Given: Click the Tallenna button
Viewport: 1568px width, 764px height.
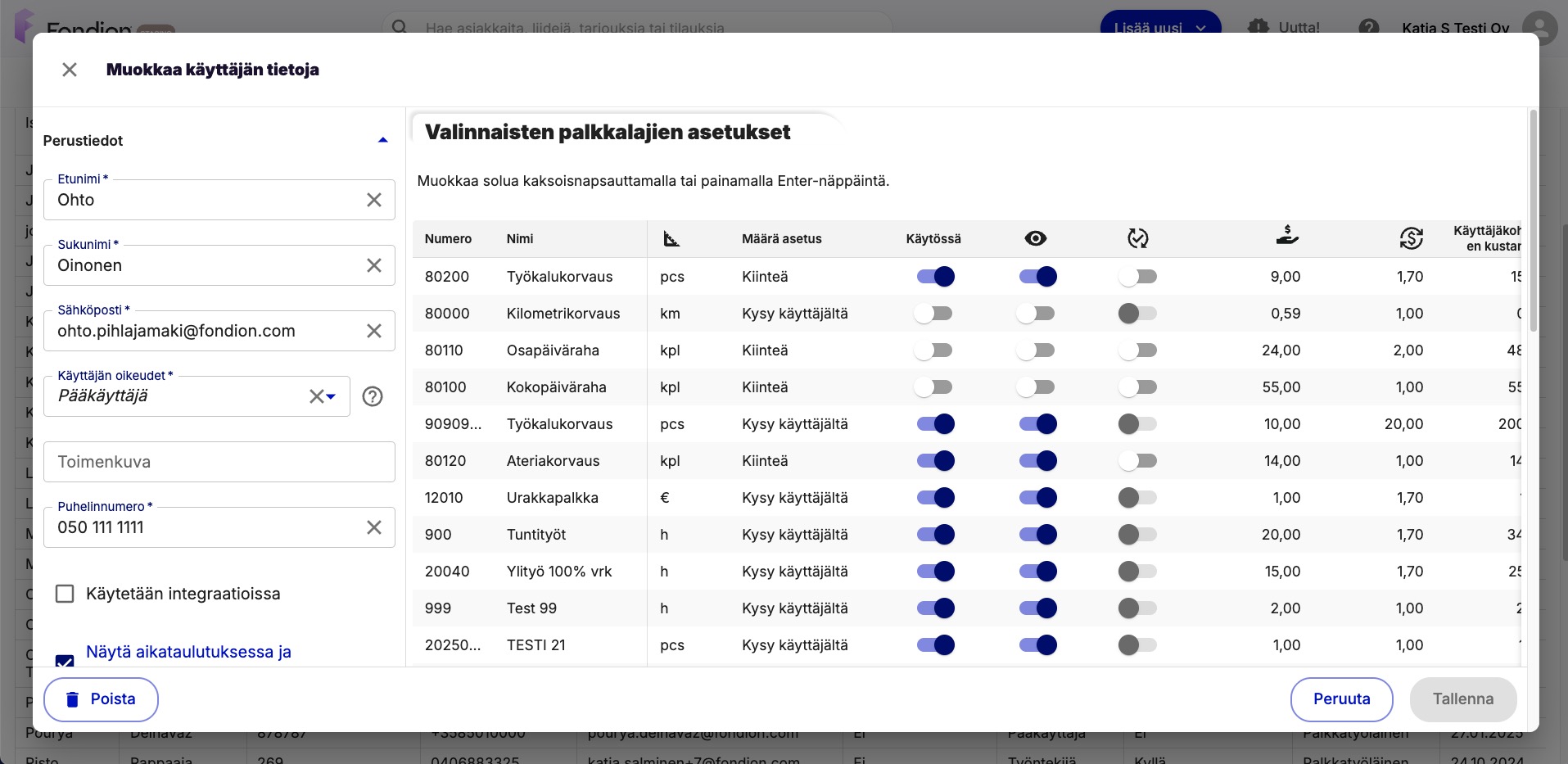Looking at the screenshot, I should pos(1463,699).
